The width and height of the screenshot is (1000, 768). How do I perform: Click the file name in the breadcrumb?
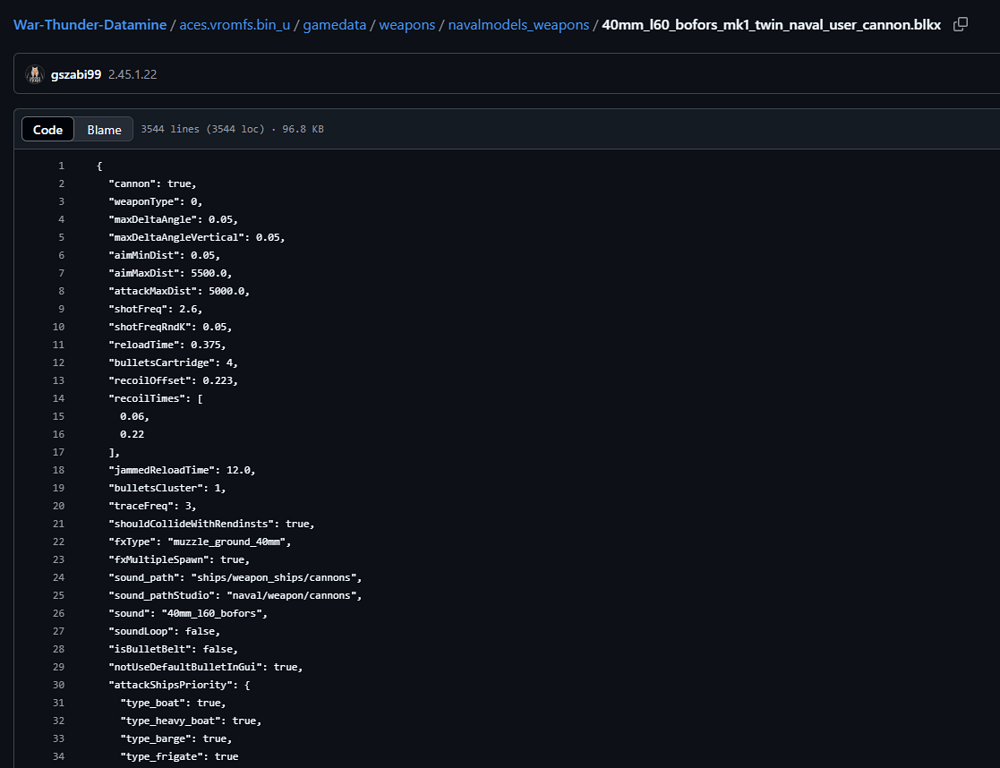tap(771, 25)
